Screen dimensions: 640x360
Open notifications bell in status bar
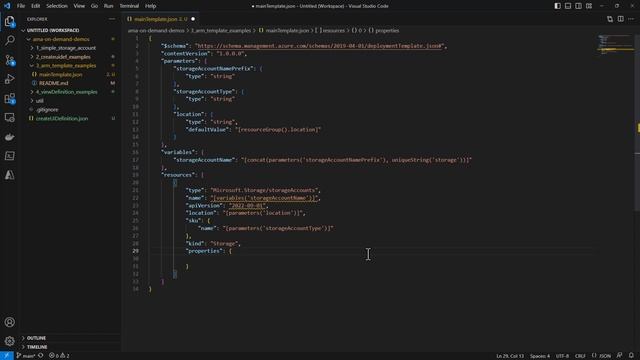[631, 356]
